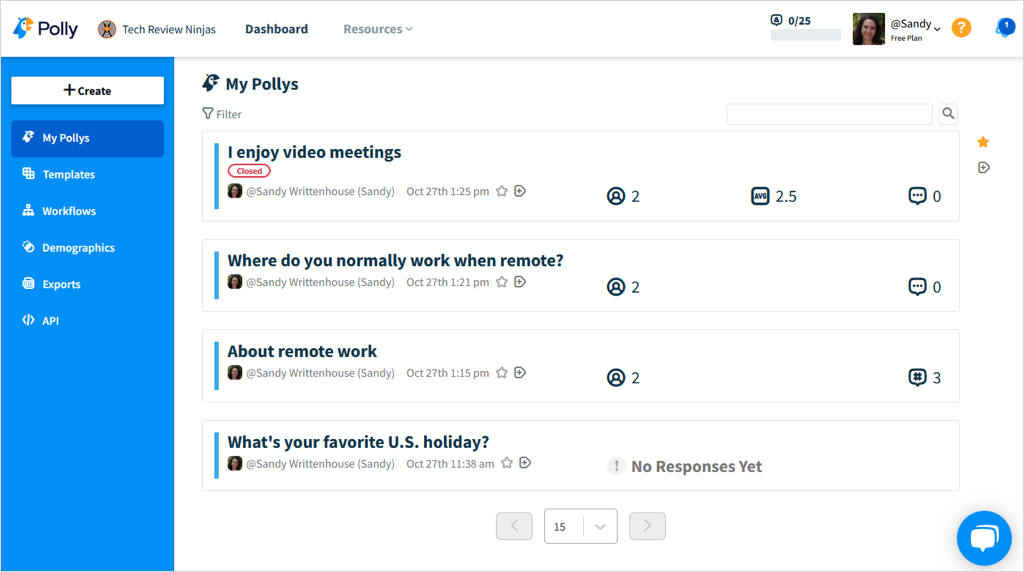Click the 0/25 usage progress bar
1024x572 pixels.
coord(805,35)
